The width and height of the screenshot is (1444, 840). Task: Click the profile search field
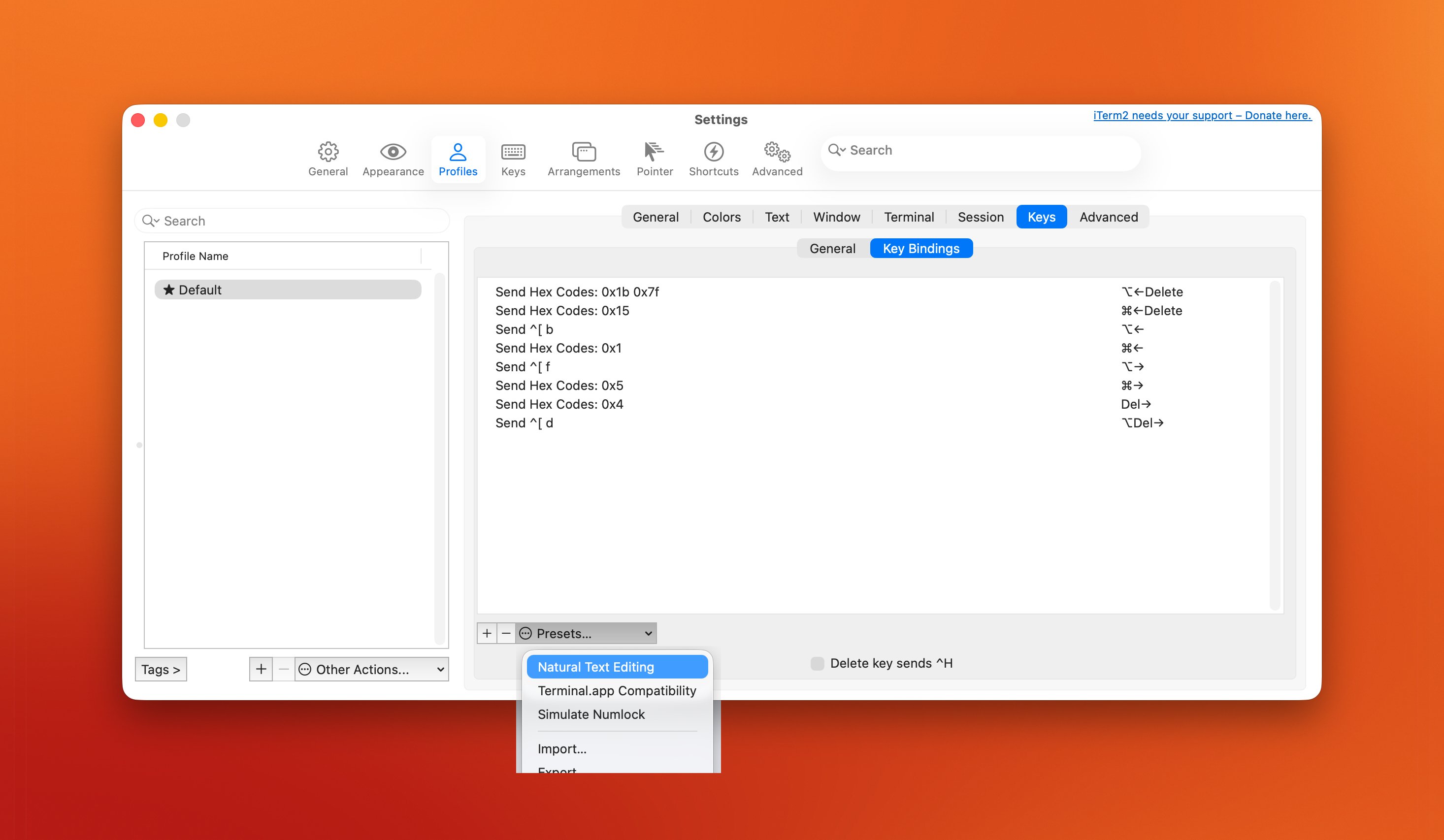(x=298, y=221)
